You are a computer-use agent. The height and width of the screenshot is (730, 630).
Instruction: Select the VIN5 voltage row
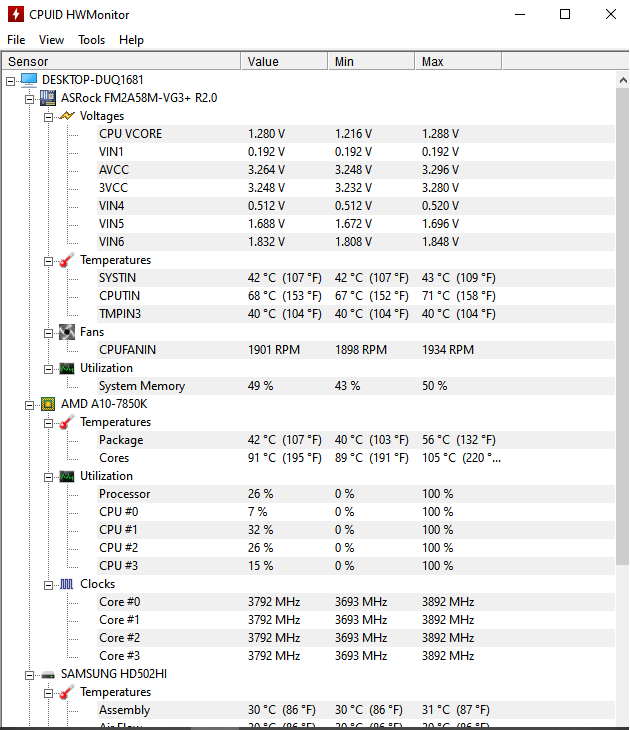(x=356, y=224)
